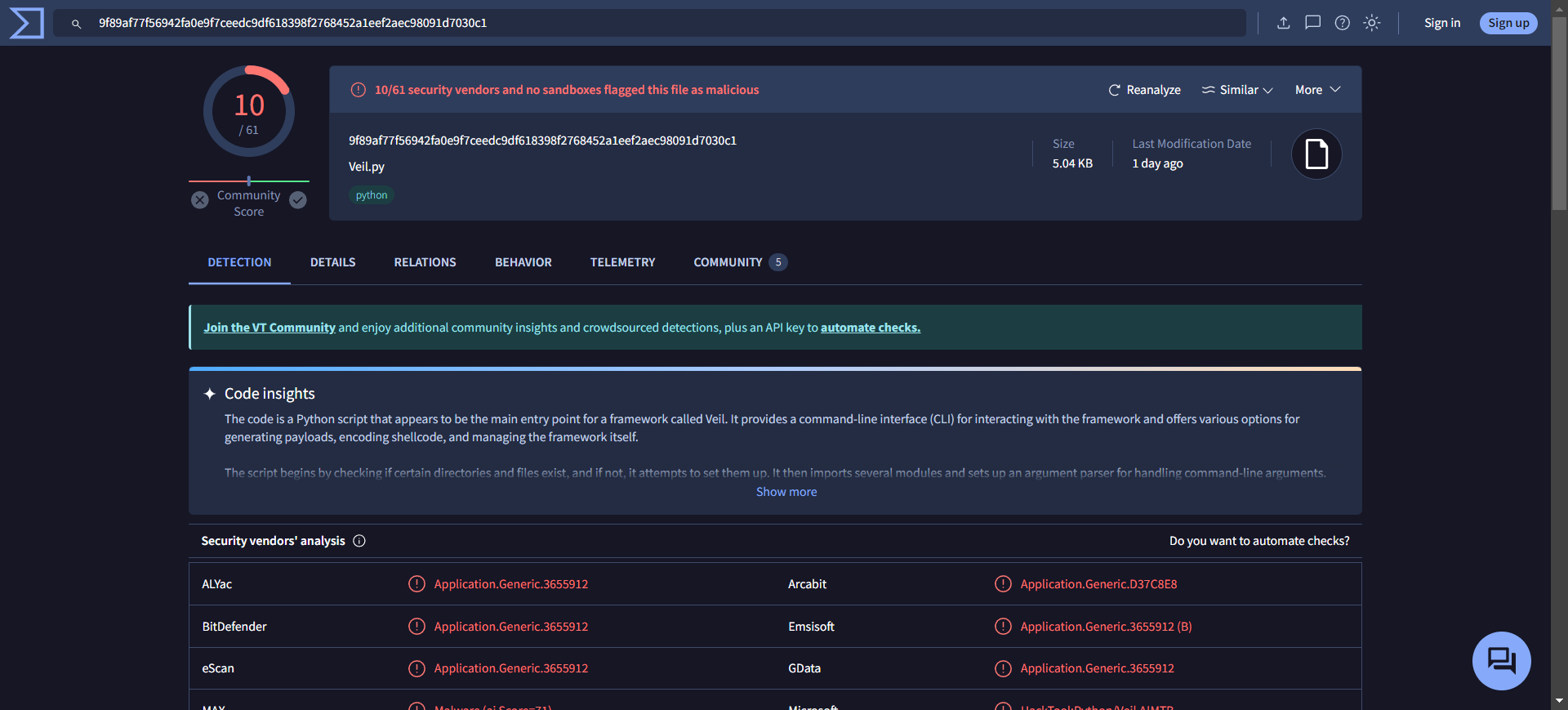Click Emsisoft result Application.Generic.3655912 (B)
1568x710 pixels.
pyautogui.click(x=1106, y=627)
